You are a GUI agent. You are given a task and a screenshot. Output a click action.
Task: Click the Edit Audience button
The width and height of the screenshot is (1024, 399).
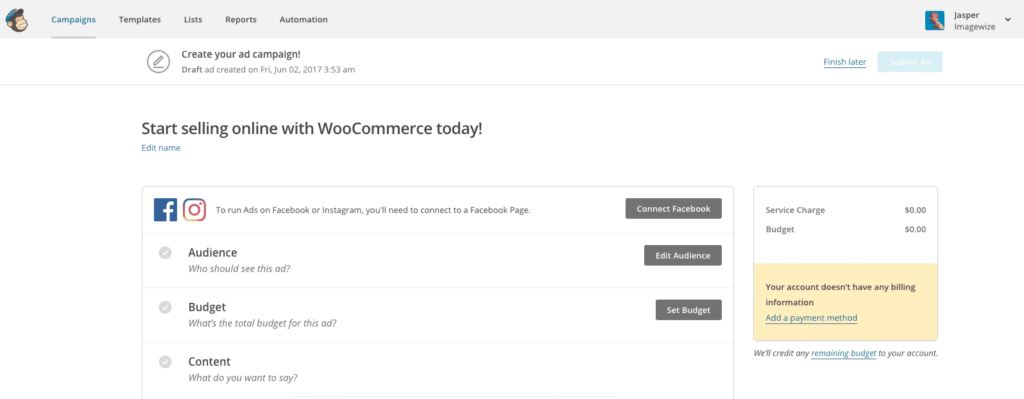(x=682, y=255)
